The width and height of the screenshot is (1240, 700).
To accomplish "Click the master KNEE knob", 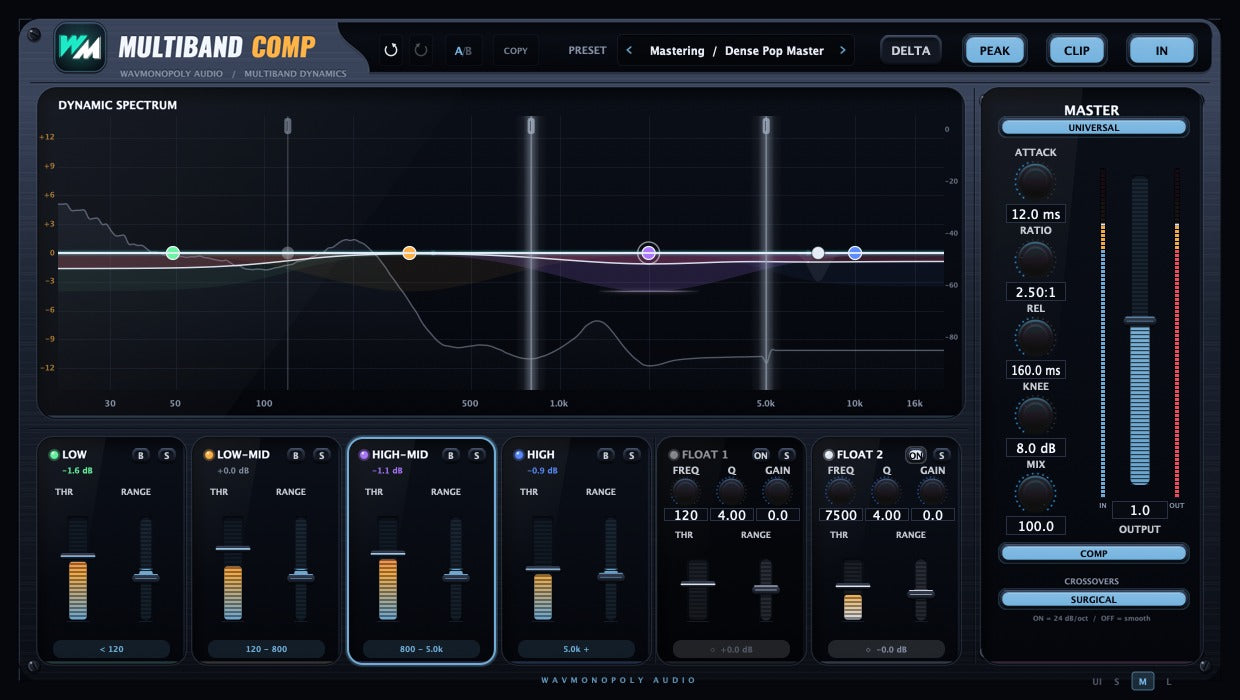I will click(1035, 415).
